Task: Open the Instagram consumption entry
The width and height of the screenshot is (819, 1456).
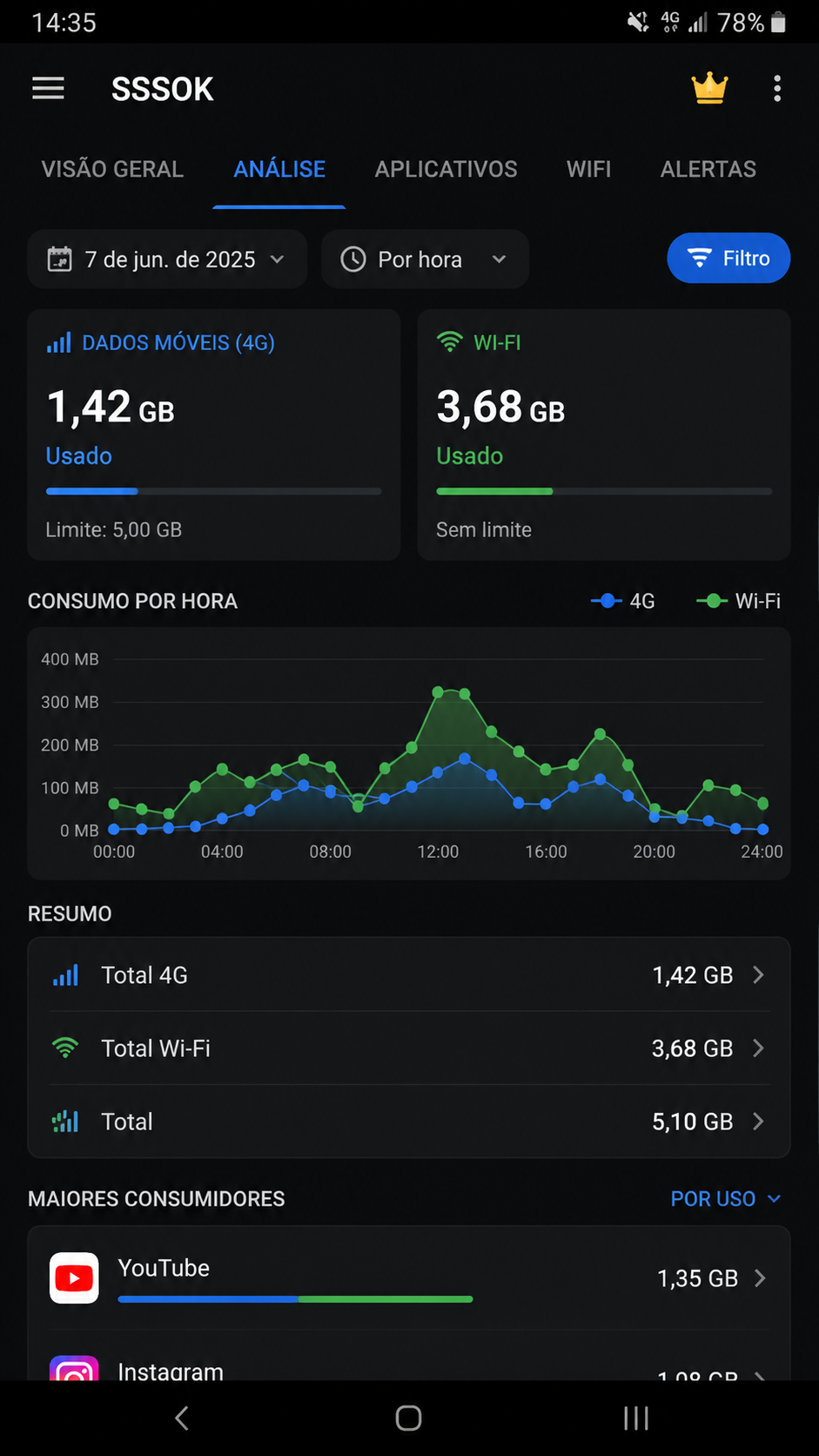Action: (409, 1356)
